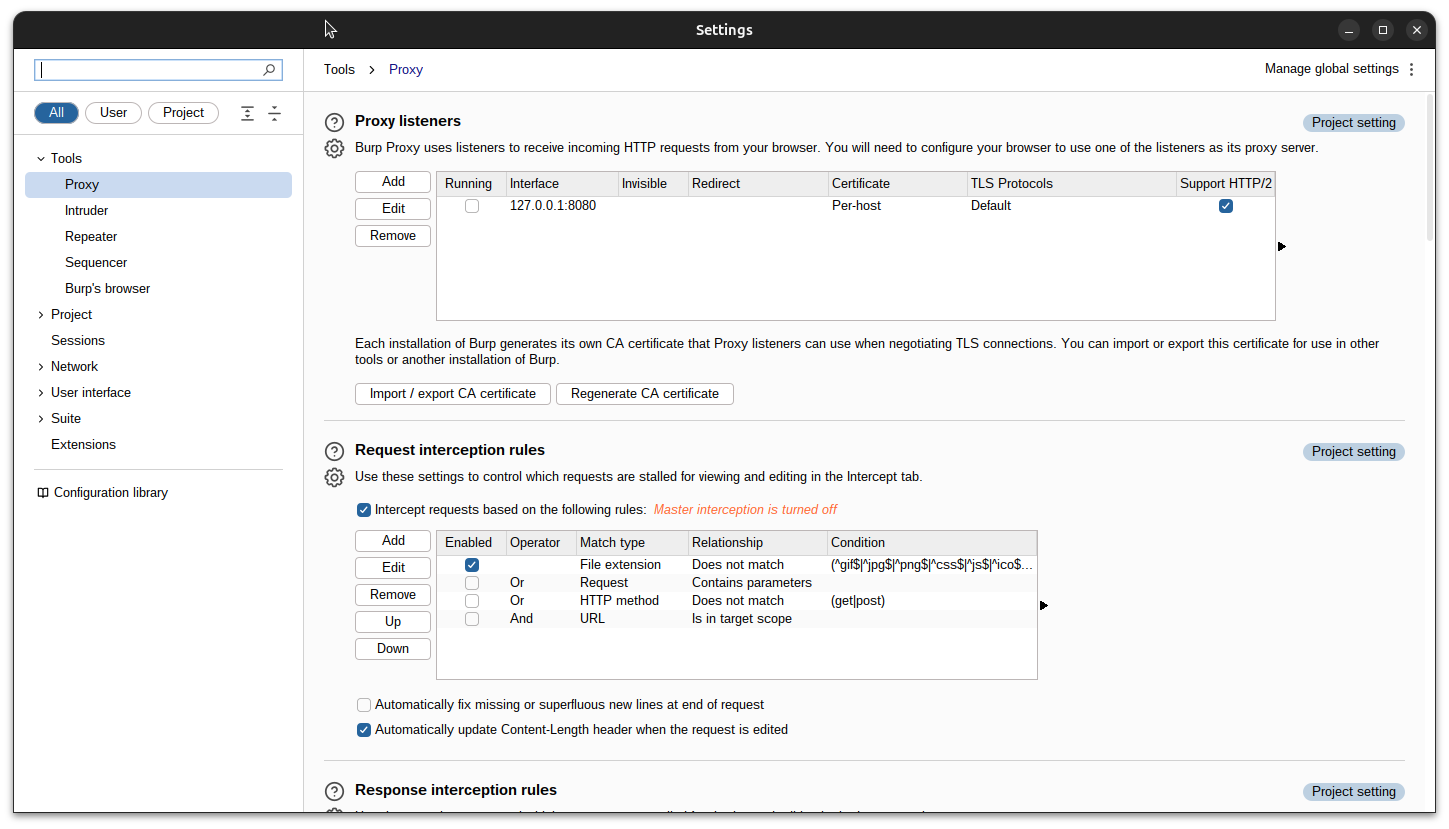Screen dimensions: 1449x829
Task: Click the Project setting badge beside Proxy listeners
Action: click(x=1354, y=123)
